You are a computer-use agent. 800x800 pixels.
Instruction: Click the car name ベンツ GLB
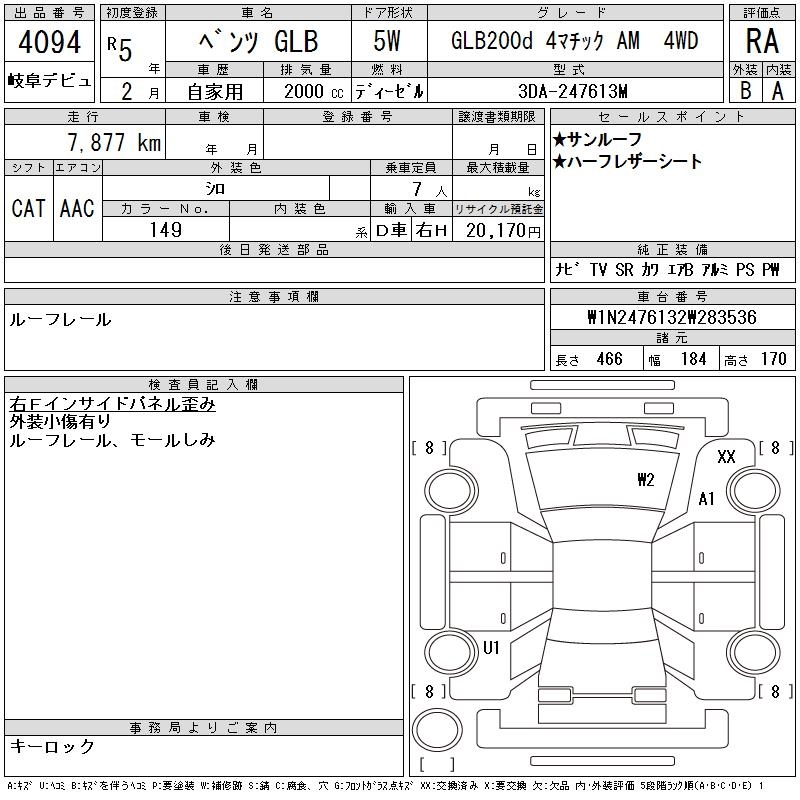click(x=259, y=42)
